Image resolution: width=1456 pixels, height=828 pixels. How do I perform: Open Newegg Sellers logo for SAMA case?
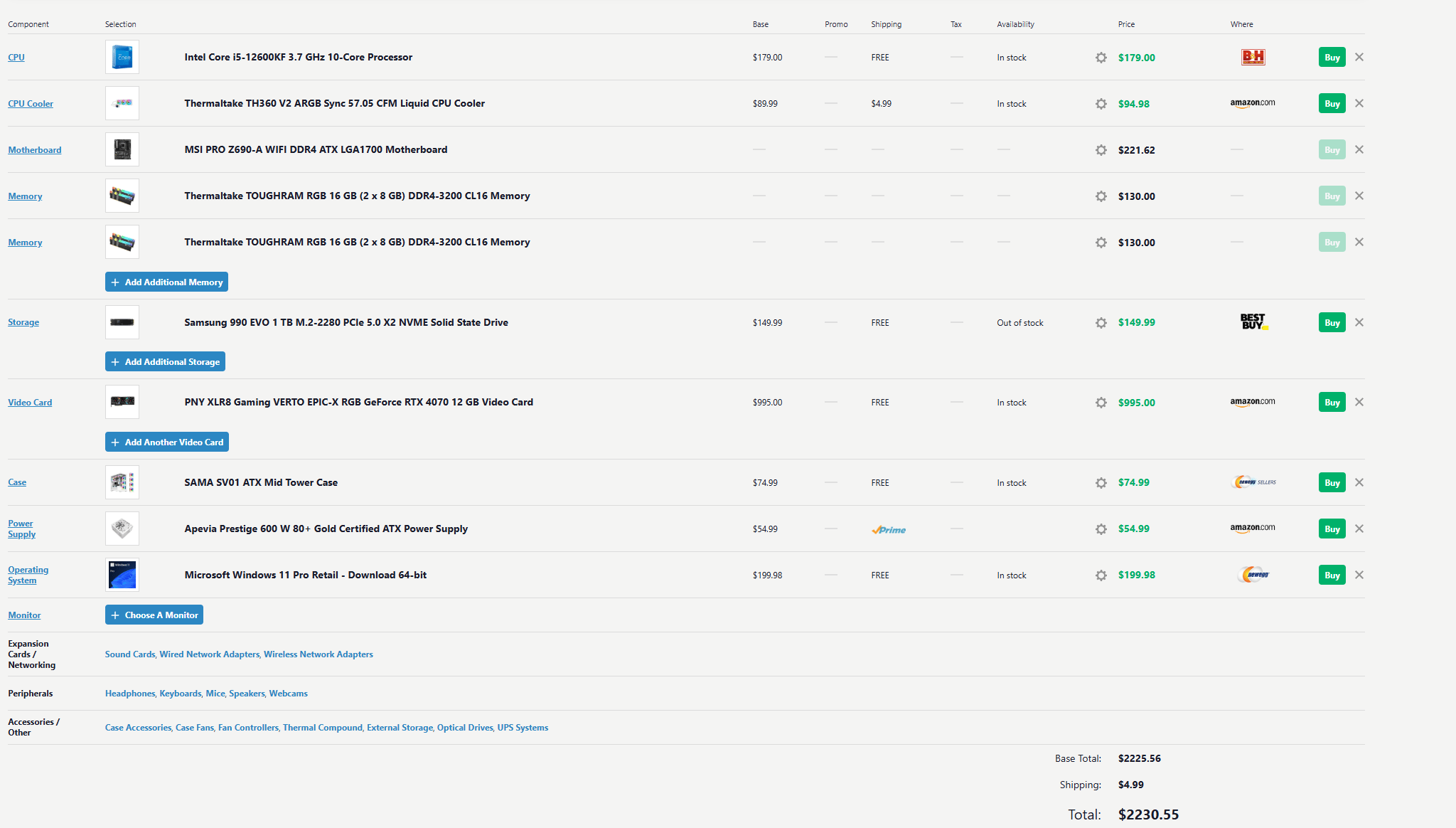point(1254,482)
